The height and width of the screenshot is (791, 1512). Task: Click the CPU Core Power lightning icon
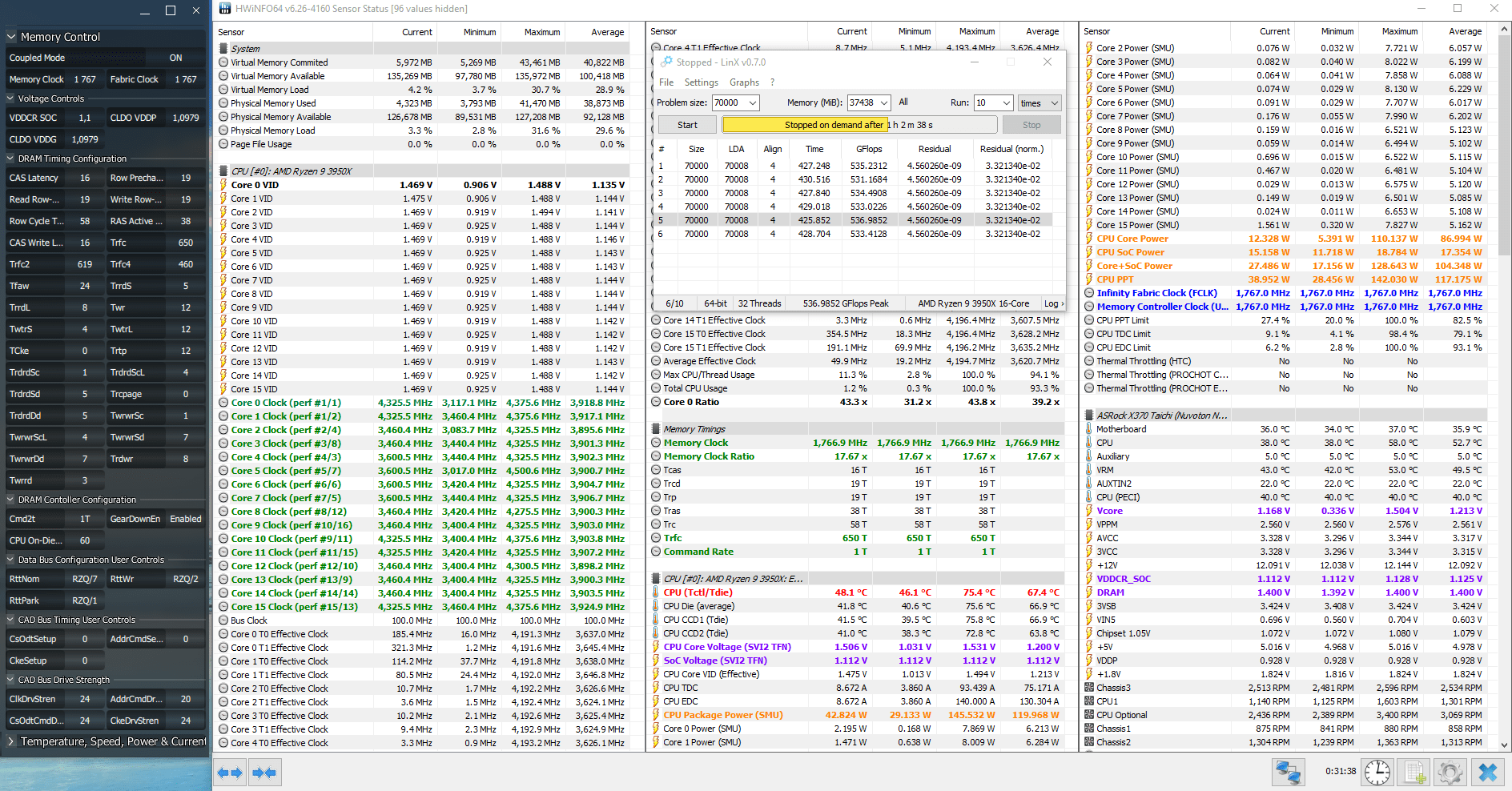click(x=1089, y=239)
